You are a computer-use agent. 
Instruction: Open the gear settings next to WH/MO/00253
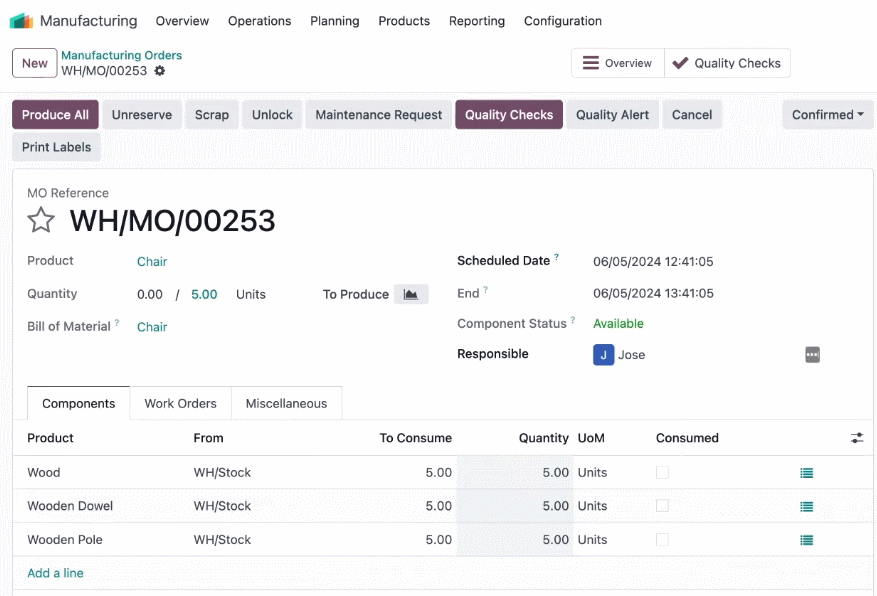pos(160,71)
